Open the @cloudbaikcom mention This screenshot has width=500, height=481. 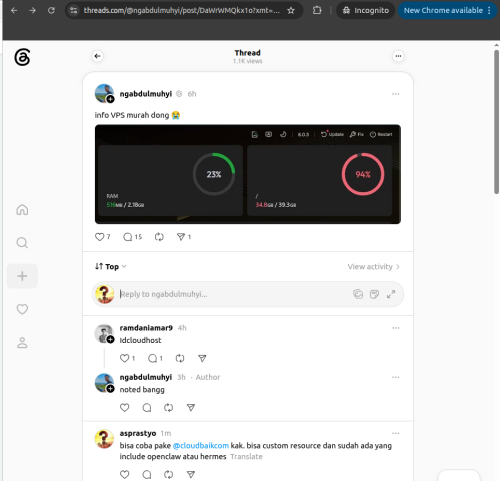tap(201, 446)
